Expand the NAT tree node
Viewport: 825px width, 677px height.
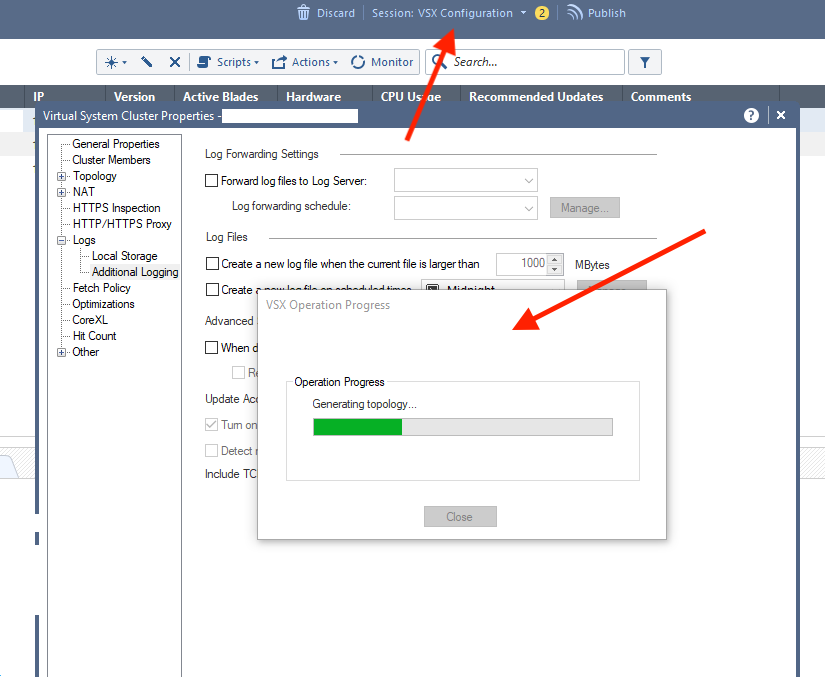62,192
